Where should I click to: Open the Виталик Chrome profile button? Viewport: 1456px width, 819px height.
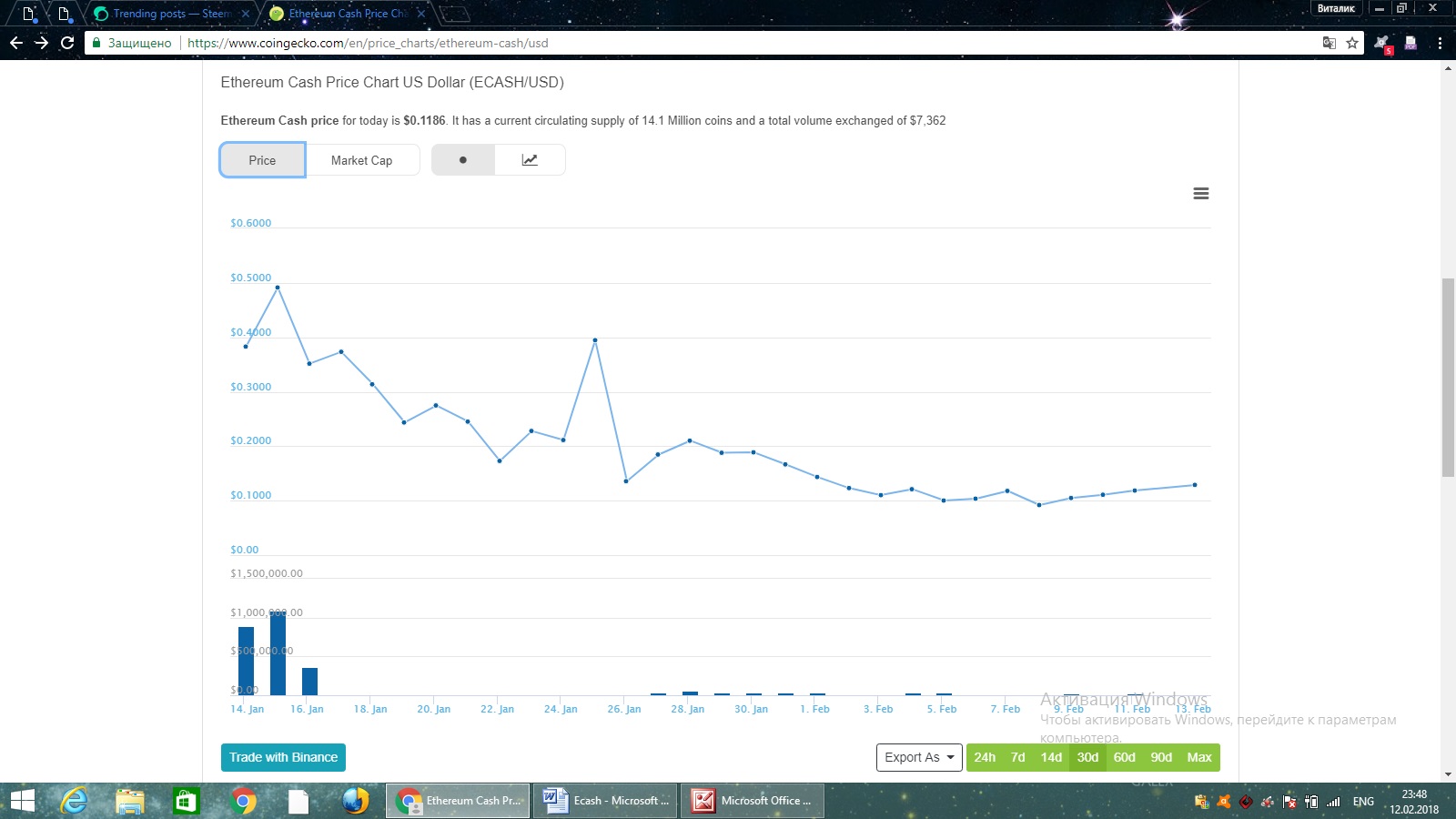pos(1336,9)
